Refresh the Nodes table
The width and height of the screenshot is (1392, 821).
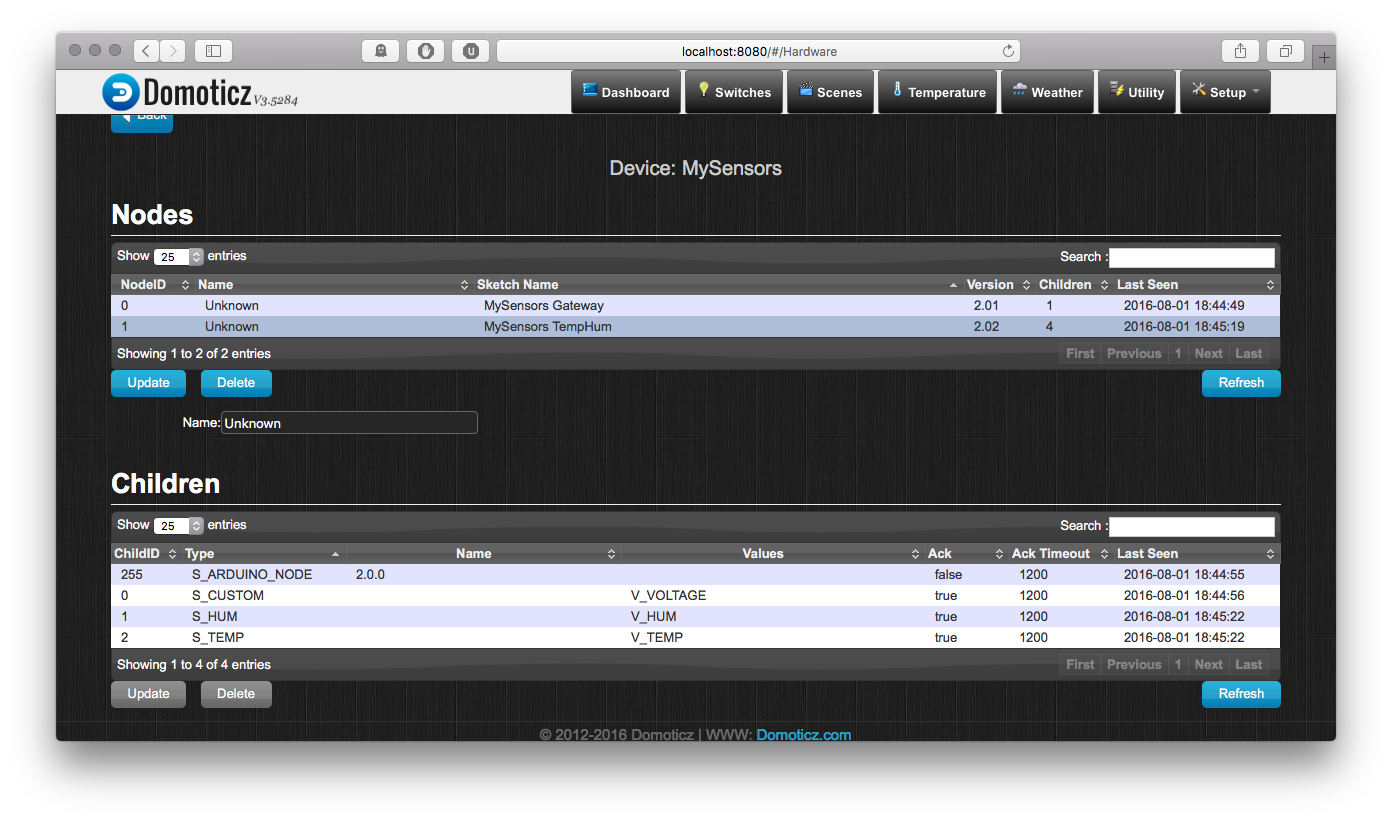pyautogui.click(x=1241, y=383)
